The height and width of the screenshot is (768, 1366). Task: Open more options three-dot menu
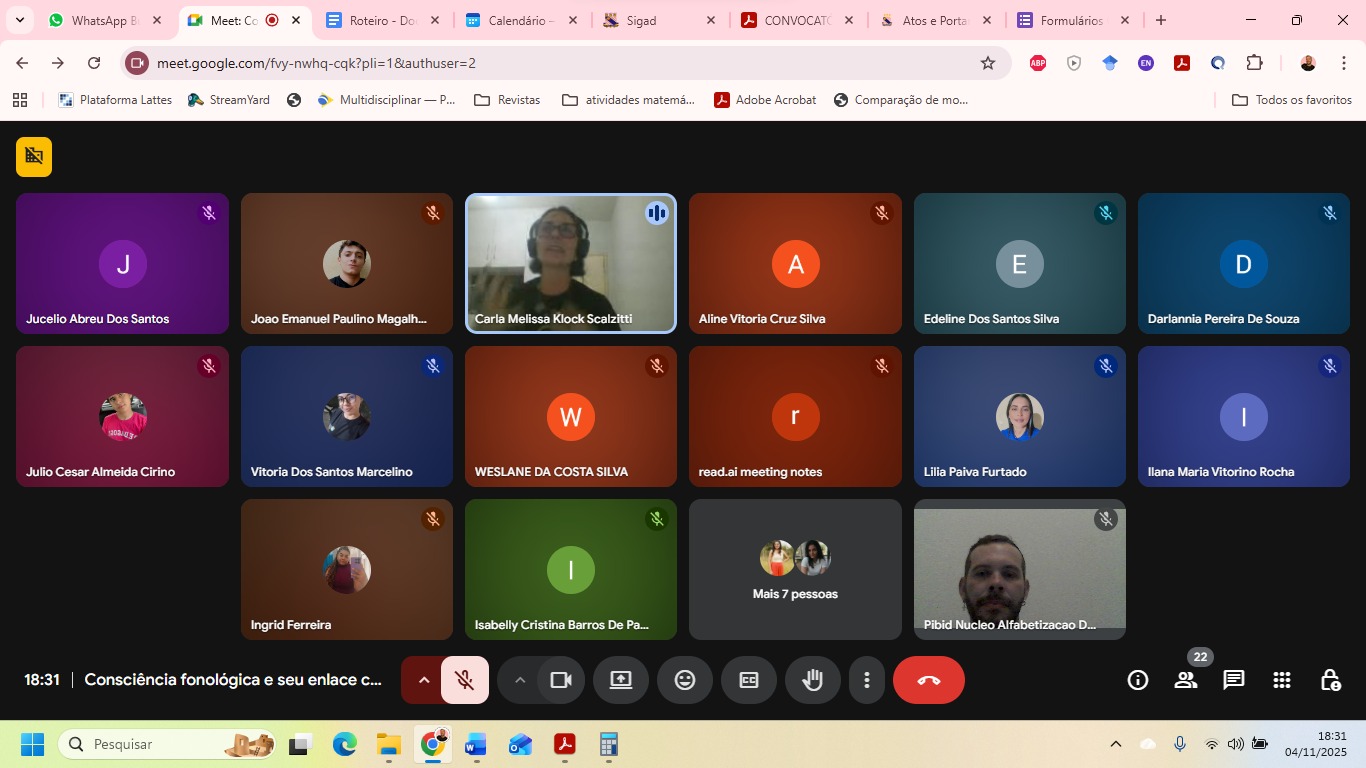click(866, 680)
